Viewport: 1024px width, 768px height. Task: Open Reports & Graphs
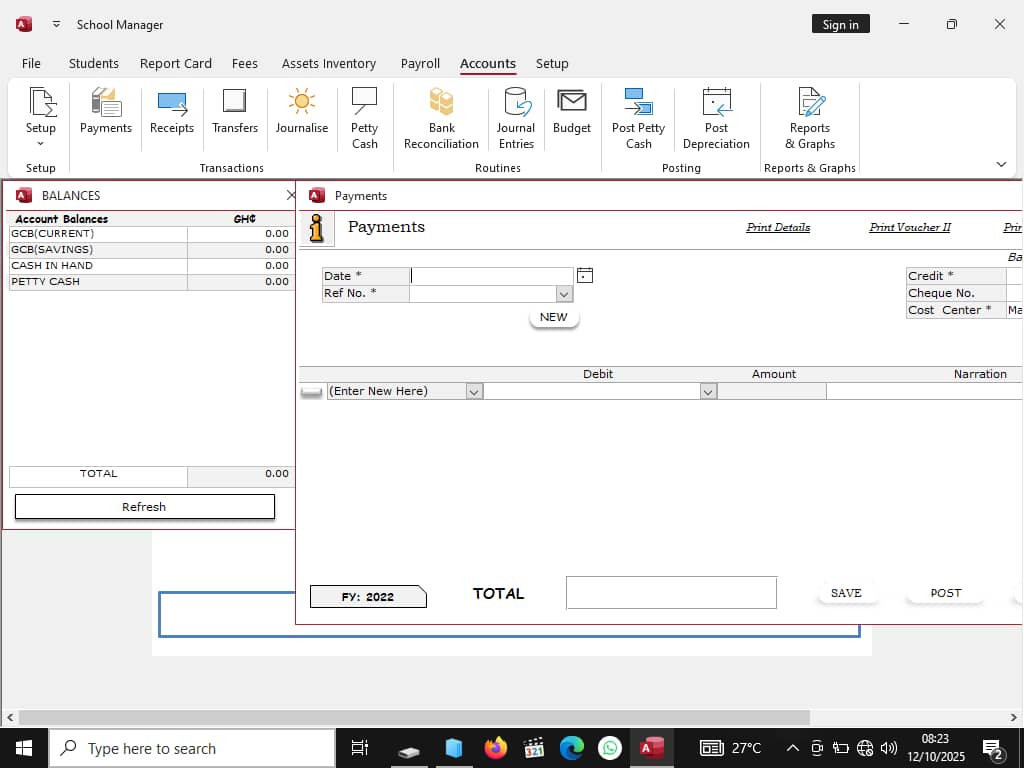tap(810, 118)
